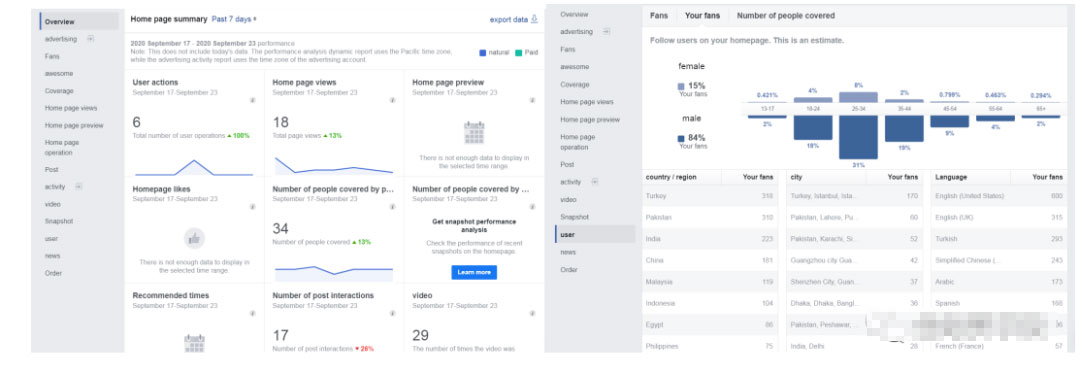
Task: Select the Indonesia row in country table
Action: 710,303
